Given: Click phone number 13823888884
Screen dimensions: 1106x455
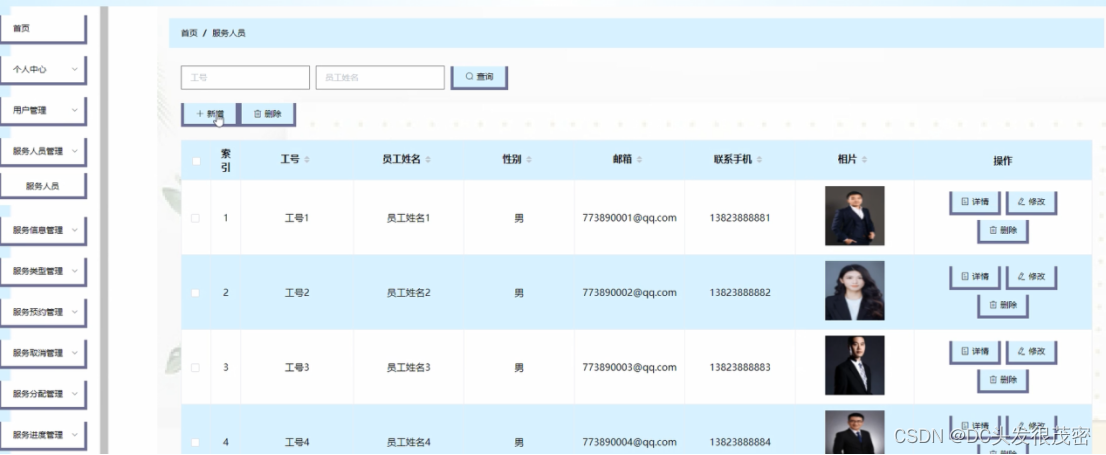Looking at the screenshot, I should click(x=740, y=442).
